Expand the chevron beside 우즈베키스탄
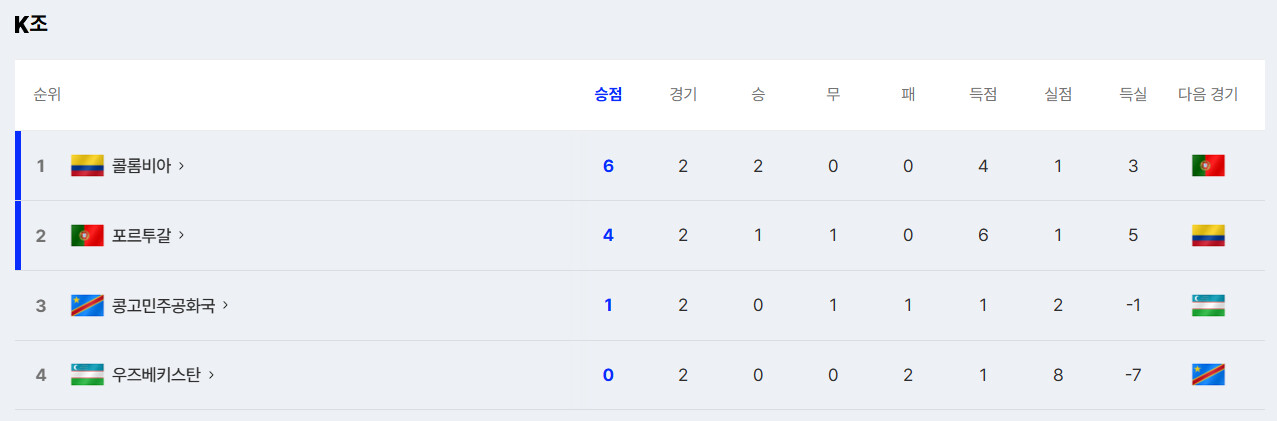Viewport: 1277px width, 421px height. pyautogui.click(x=211, y=375)
